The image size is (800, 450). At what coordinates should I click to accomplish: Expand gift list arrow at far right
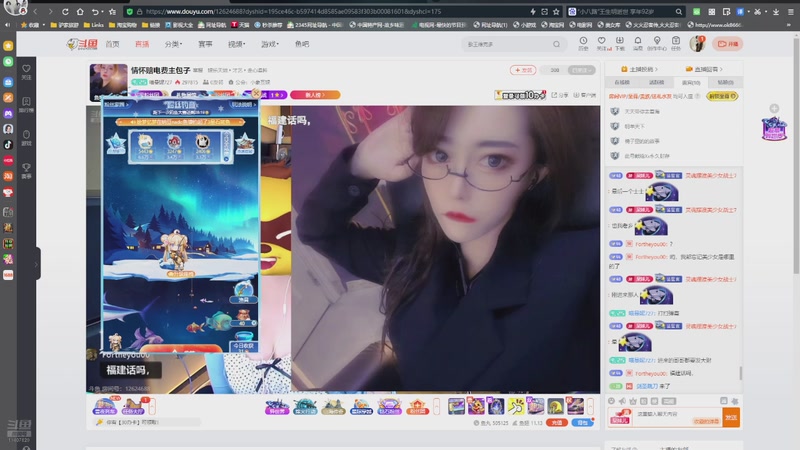(590, 406)
